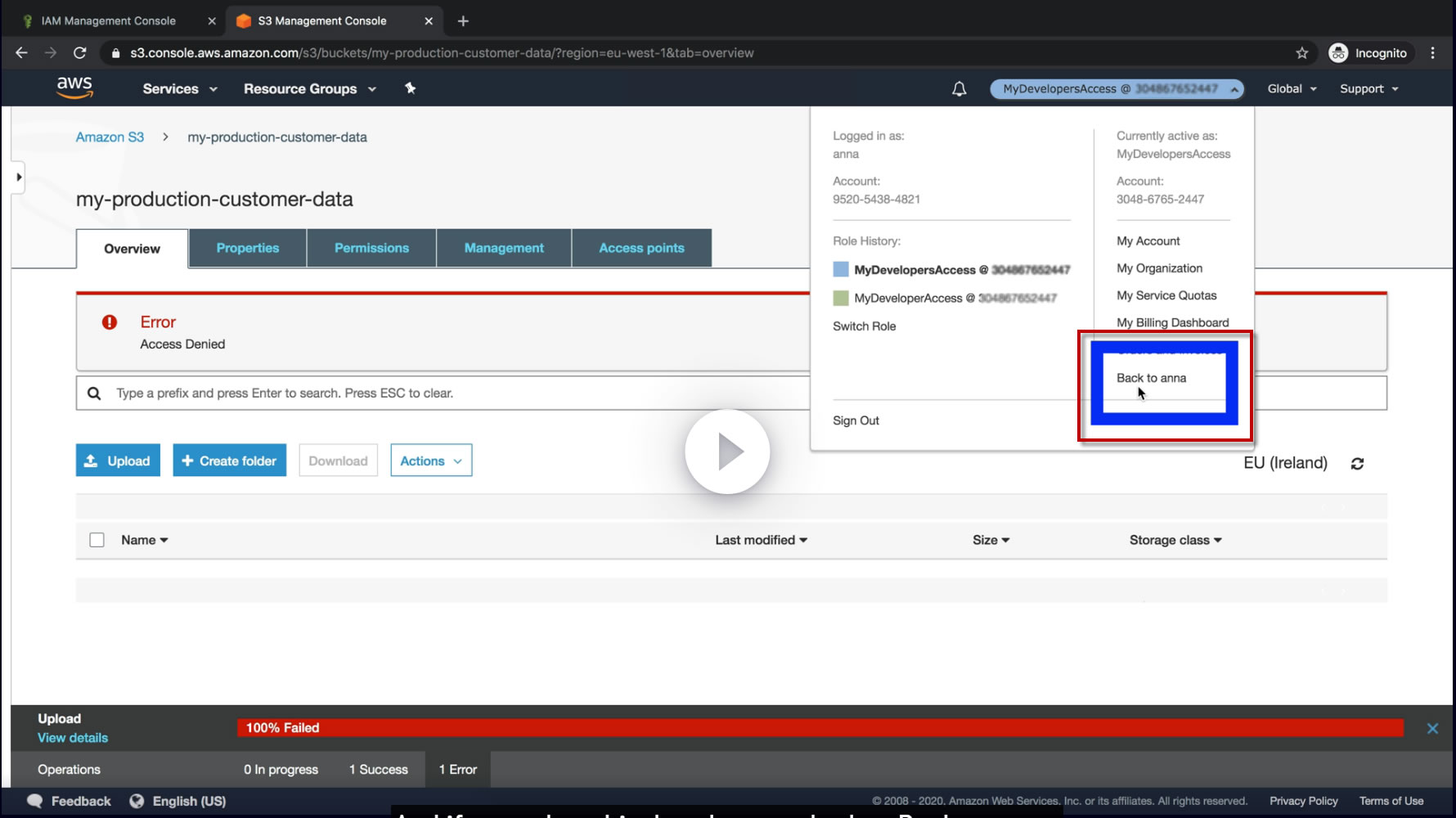1456x818 pixels.
Task: Open the Support dropdown
Action: coord(1369,88)
